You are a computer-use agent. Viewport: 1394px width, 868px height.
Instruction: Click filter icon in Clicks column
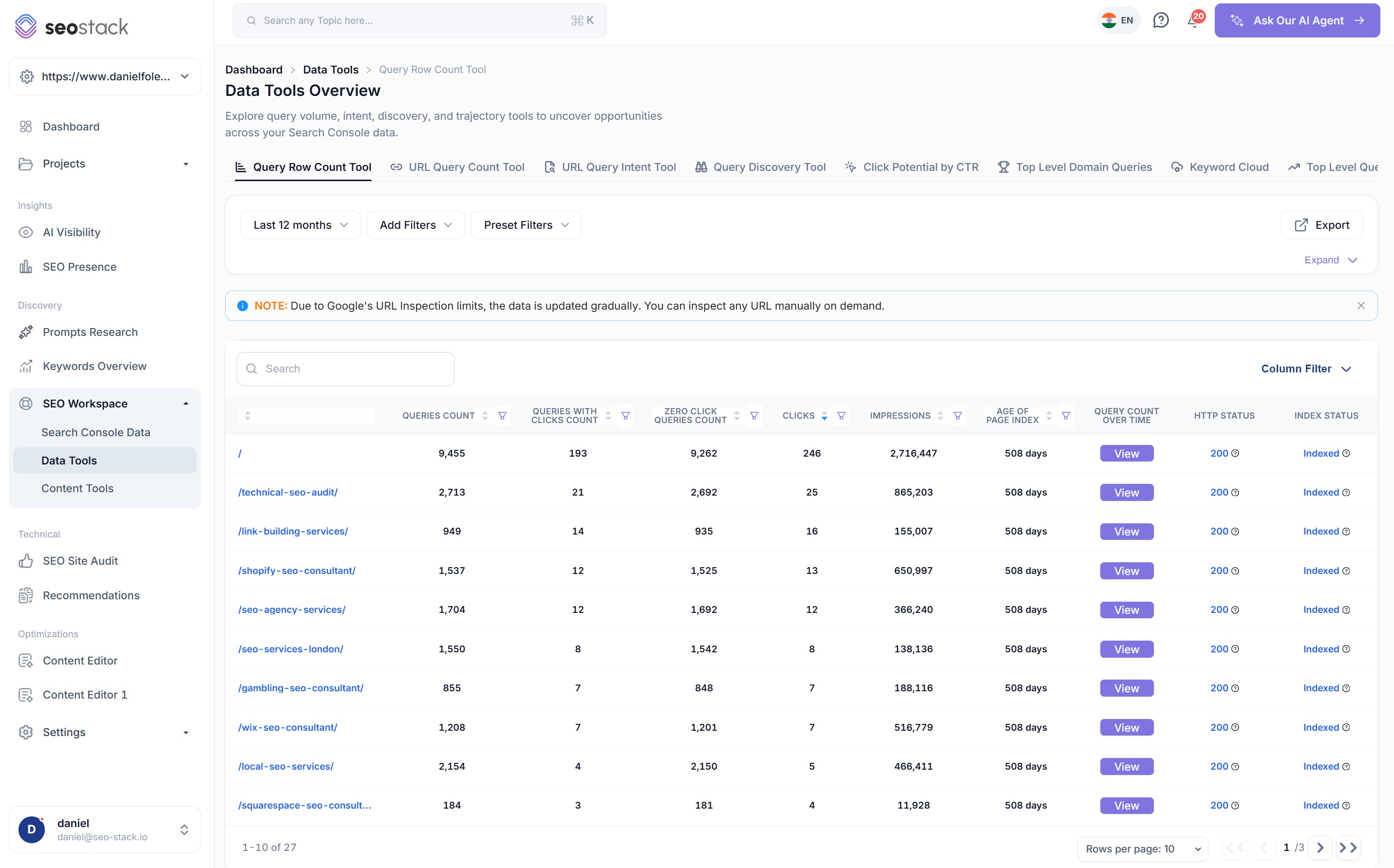(841, 416)
